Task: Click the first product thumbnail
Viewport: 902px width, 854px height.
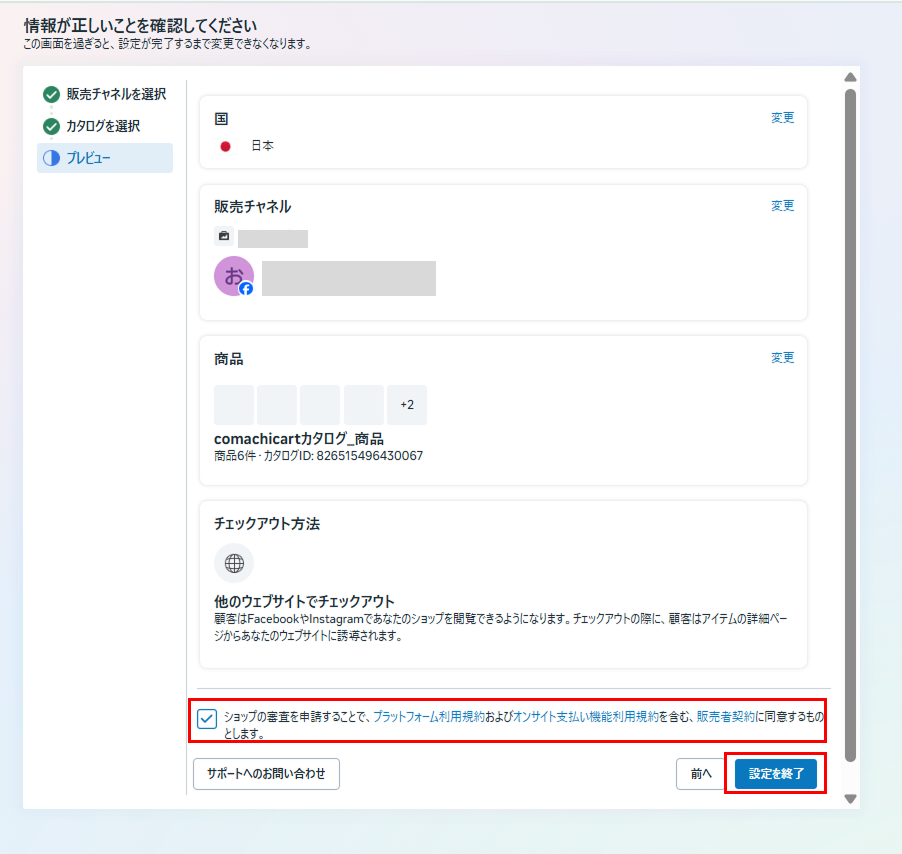Action: [x=234, y=405]
